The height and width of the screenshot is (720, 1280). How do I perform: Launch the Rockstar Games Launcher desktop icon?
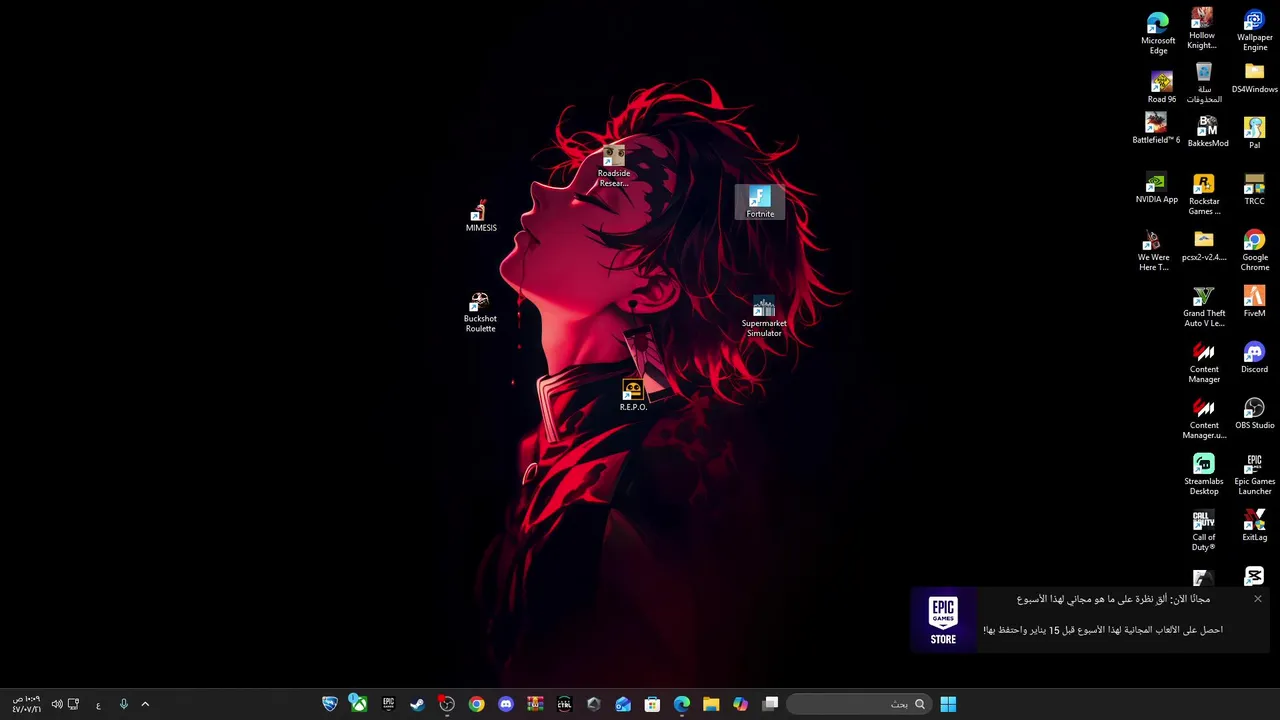(1203, 195)
